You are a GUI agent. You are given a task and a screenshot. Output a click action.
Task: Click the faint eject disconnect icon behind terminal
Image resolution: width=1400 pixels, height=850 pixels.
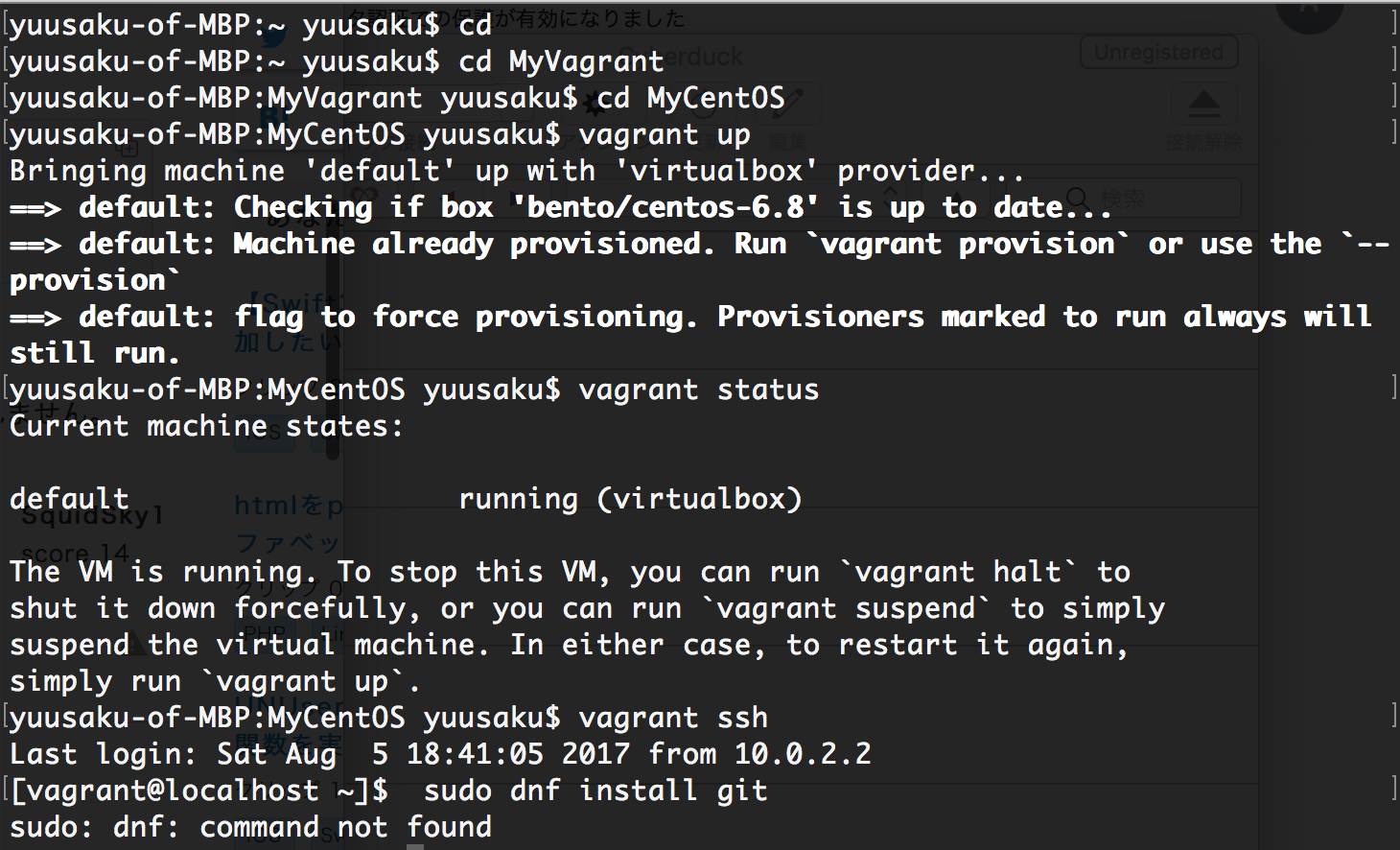point(1204,103)
